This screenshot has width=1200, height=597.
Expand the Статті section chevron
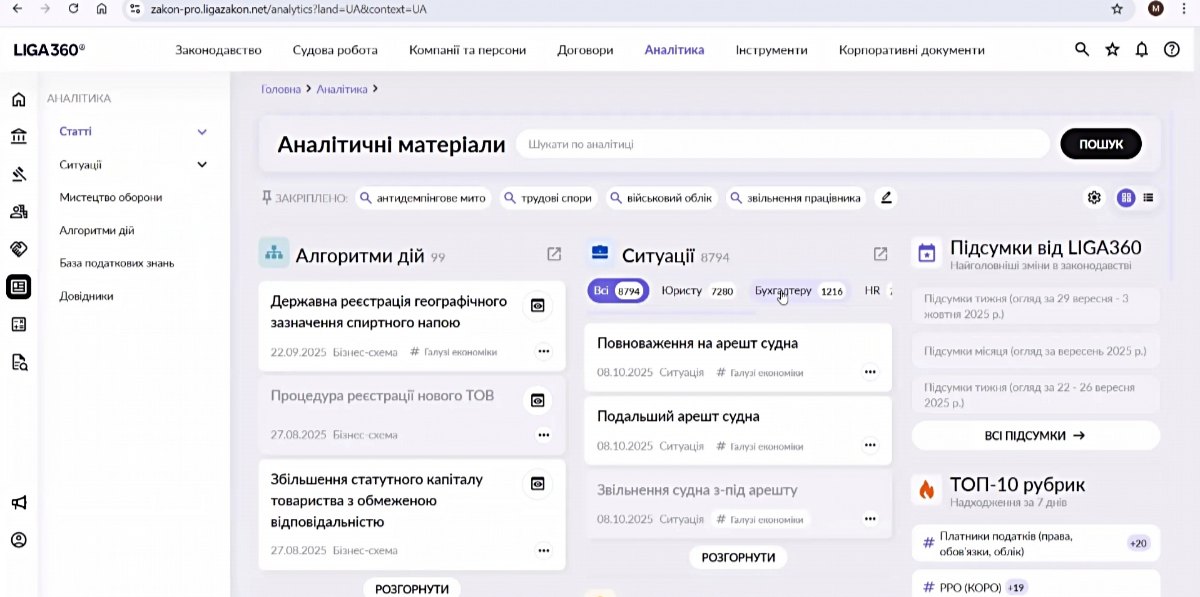click(202, 132)
